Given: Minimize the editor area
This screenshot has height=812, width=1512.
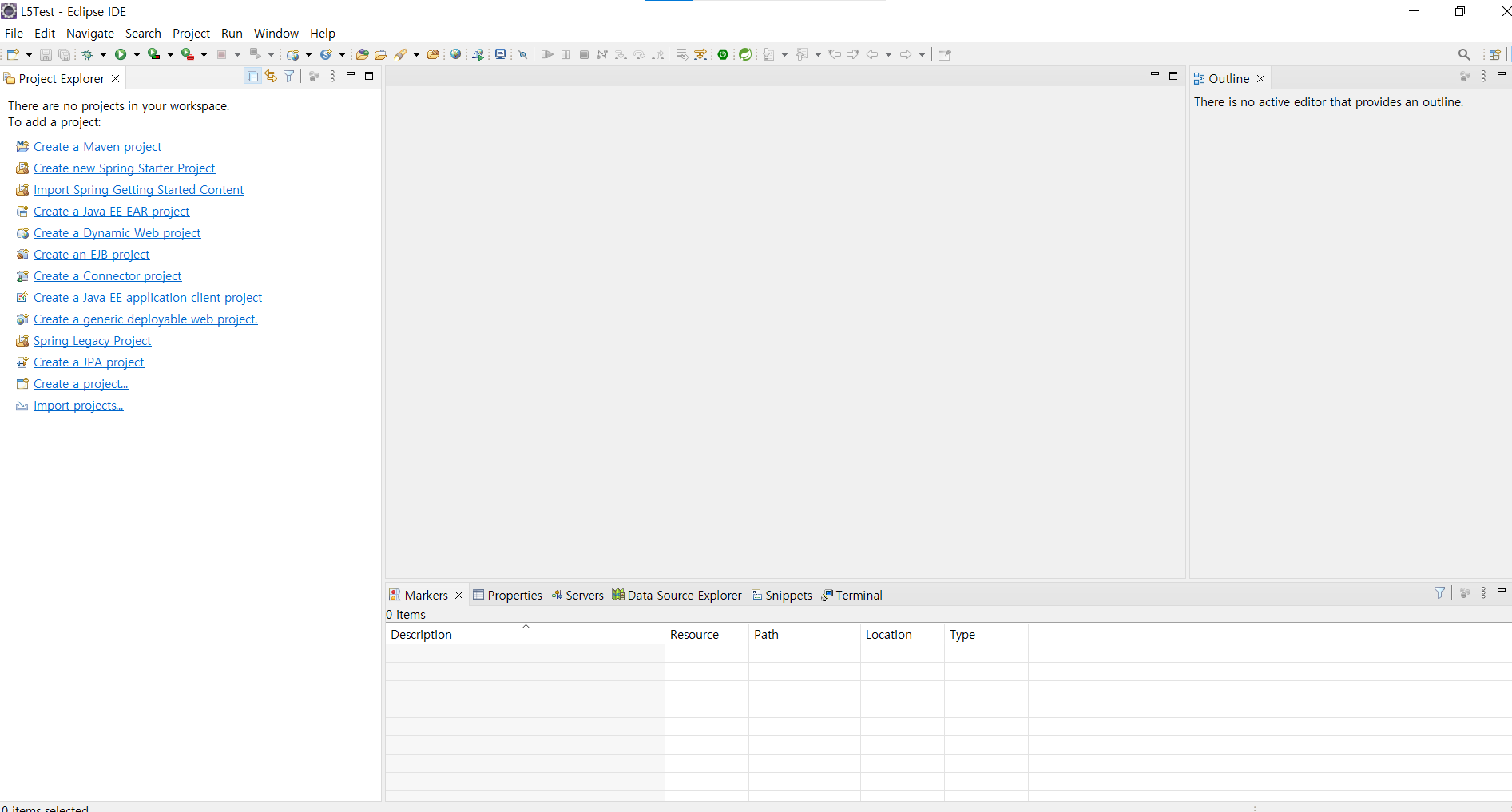Looking at the screenshot, I should tap(1154, 74).
